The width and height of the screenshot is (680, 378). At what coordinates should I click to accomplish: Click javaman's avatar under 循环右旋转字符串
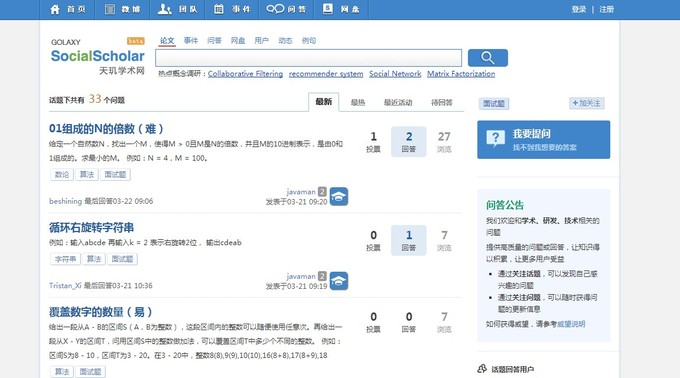pyautogui.click(x=339, y=281)
